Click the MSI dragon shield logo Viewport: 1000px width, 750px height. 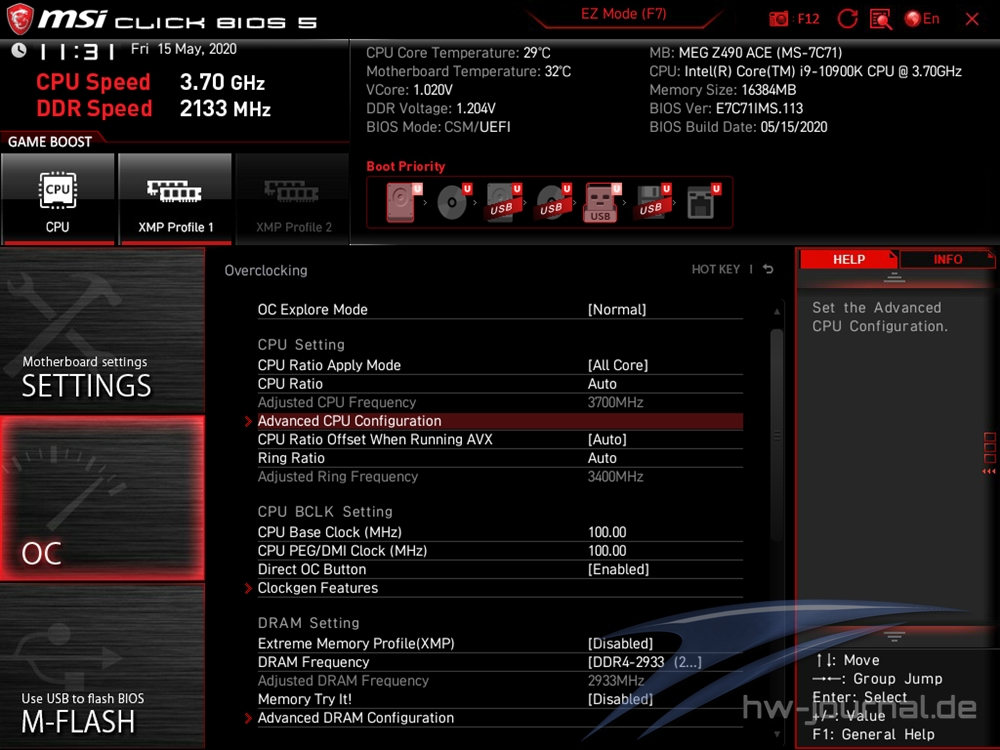pyautogui.click(x=20, y=18)
